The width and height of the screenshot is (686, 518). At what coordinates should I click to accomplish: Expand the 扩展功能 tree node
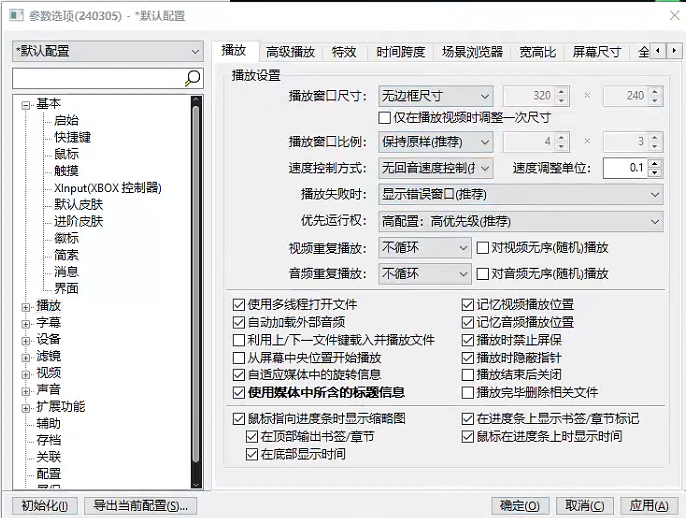click(26, 407)
